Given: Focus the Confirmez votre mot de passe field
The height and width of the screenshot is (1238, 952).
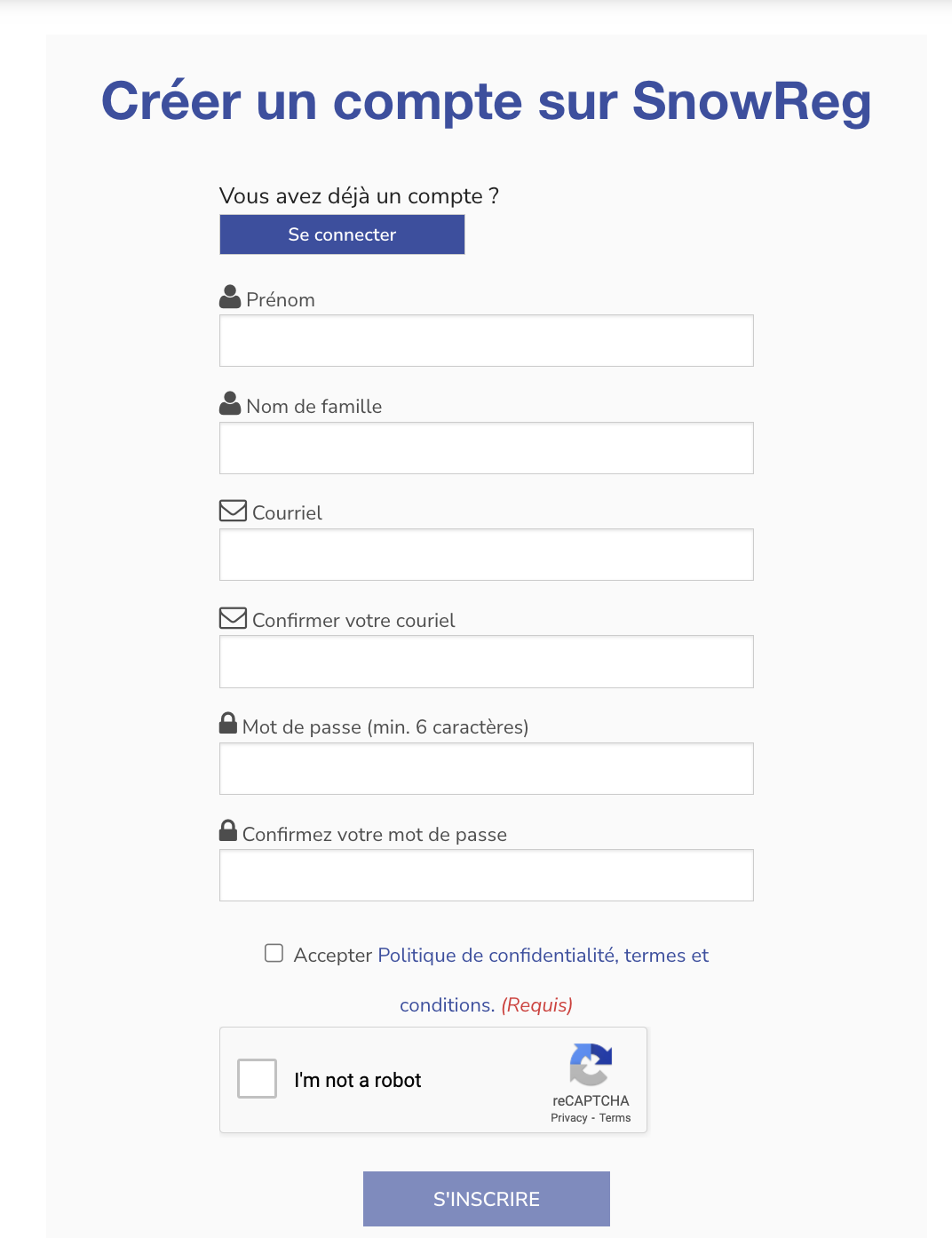Looking at the screenshot, I should click(x=487, y=876).
